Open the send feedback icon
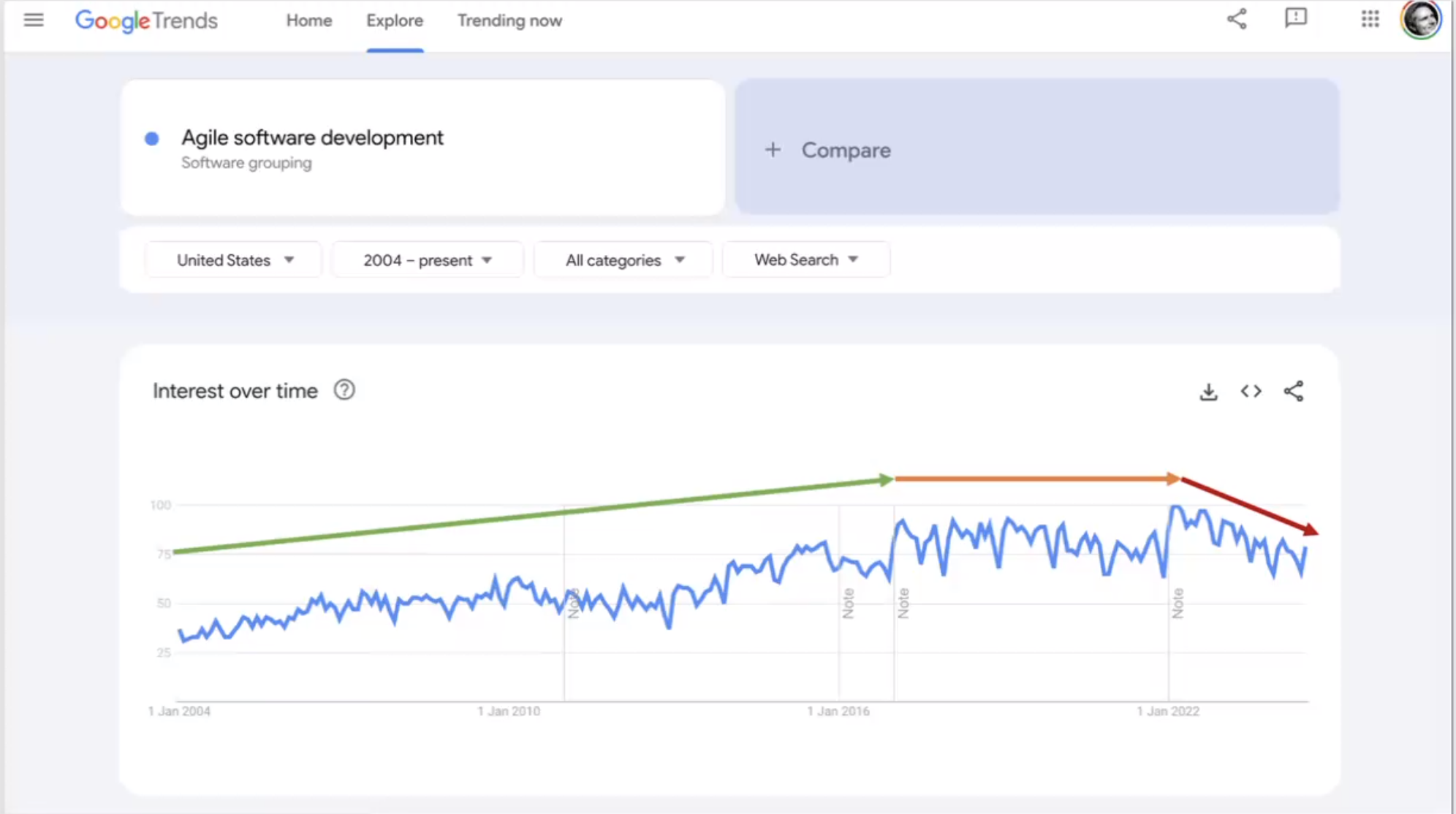This screenshot has height=814, width=1456. (1296, 18)
